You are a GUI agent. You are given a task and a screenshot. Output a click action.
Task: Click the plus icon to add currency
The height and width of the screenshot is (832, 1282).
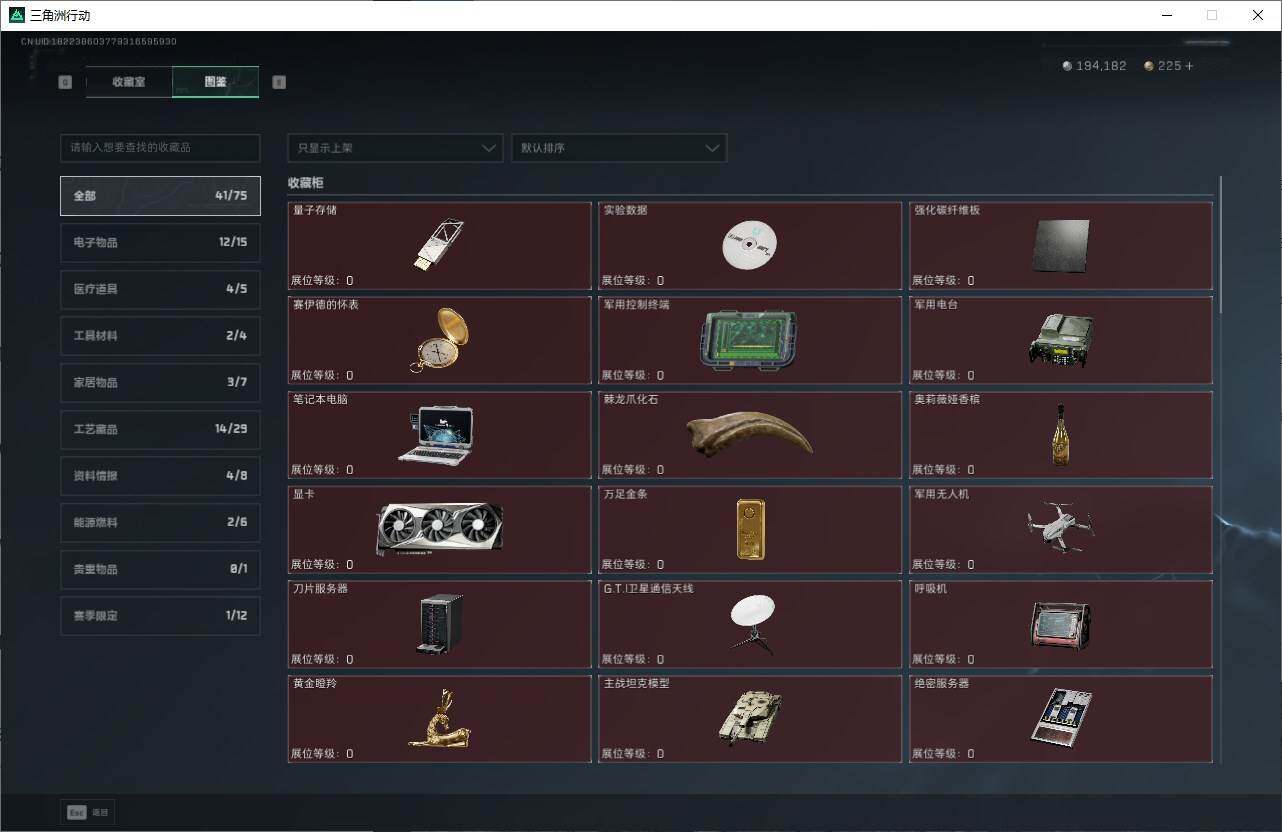pyautogui.click(x=1189, y=66)
